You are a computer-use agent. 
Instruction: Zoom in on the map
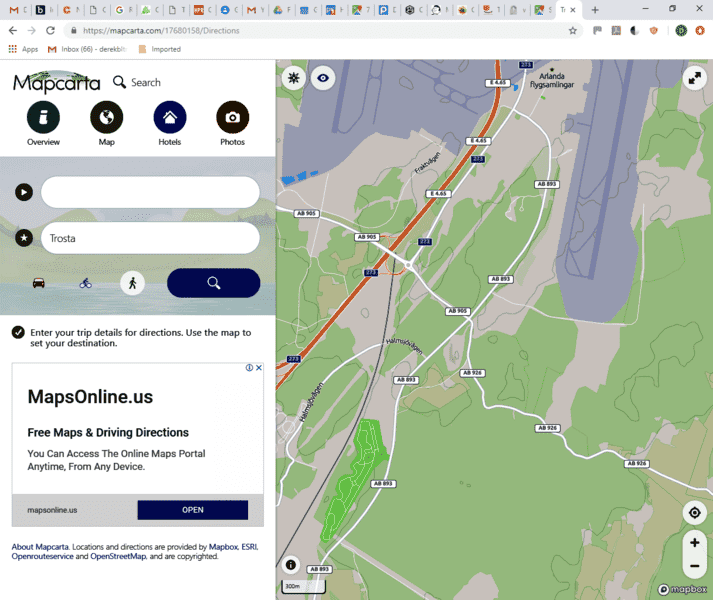tap(694, 543)
